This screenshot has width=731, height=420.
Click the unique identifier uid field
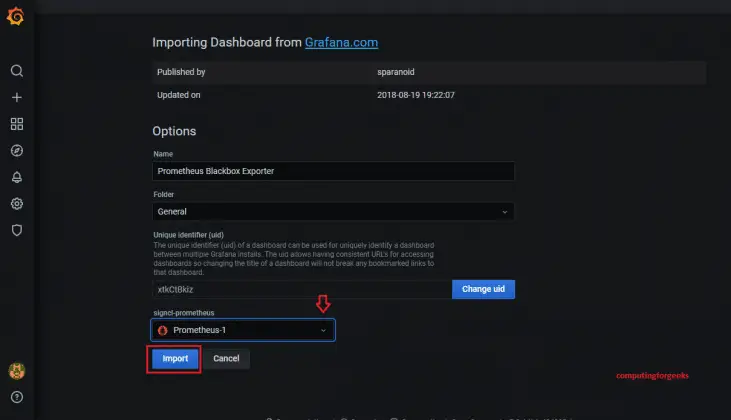(x=300, y=289)
